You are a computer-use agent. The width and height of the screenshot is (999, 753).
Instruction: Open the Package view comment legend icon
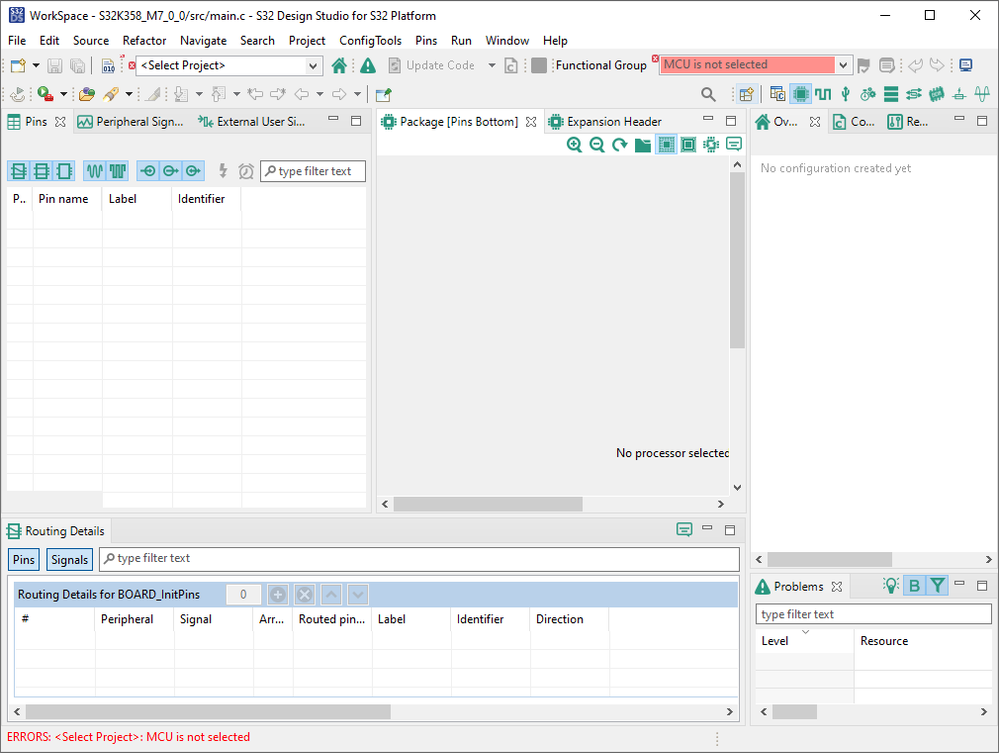pyautogui.click(x=734, y=145)
